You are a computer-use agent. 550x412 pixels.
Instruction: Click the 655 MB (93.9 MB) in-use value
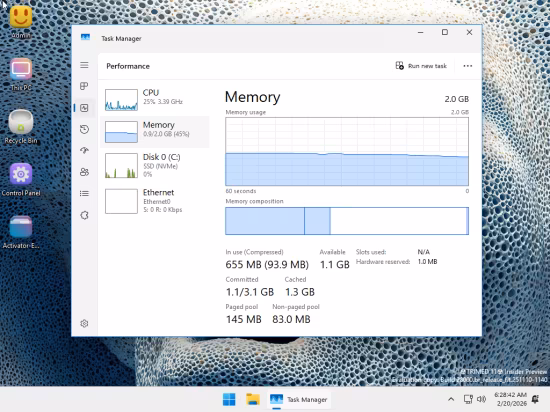[x=267, y=265]
